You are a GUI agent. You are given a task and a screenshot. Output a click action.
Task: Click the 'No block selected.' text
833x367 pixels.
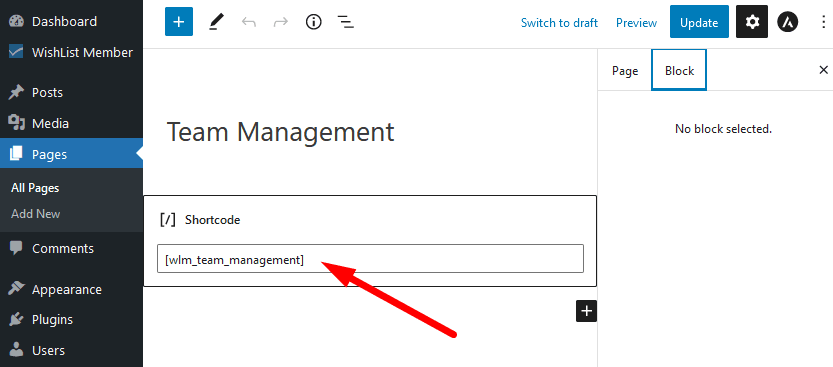tap(723, 129)
